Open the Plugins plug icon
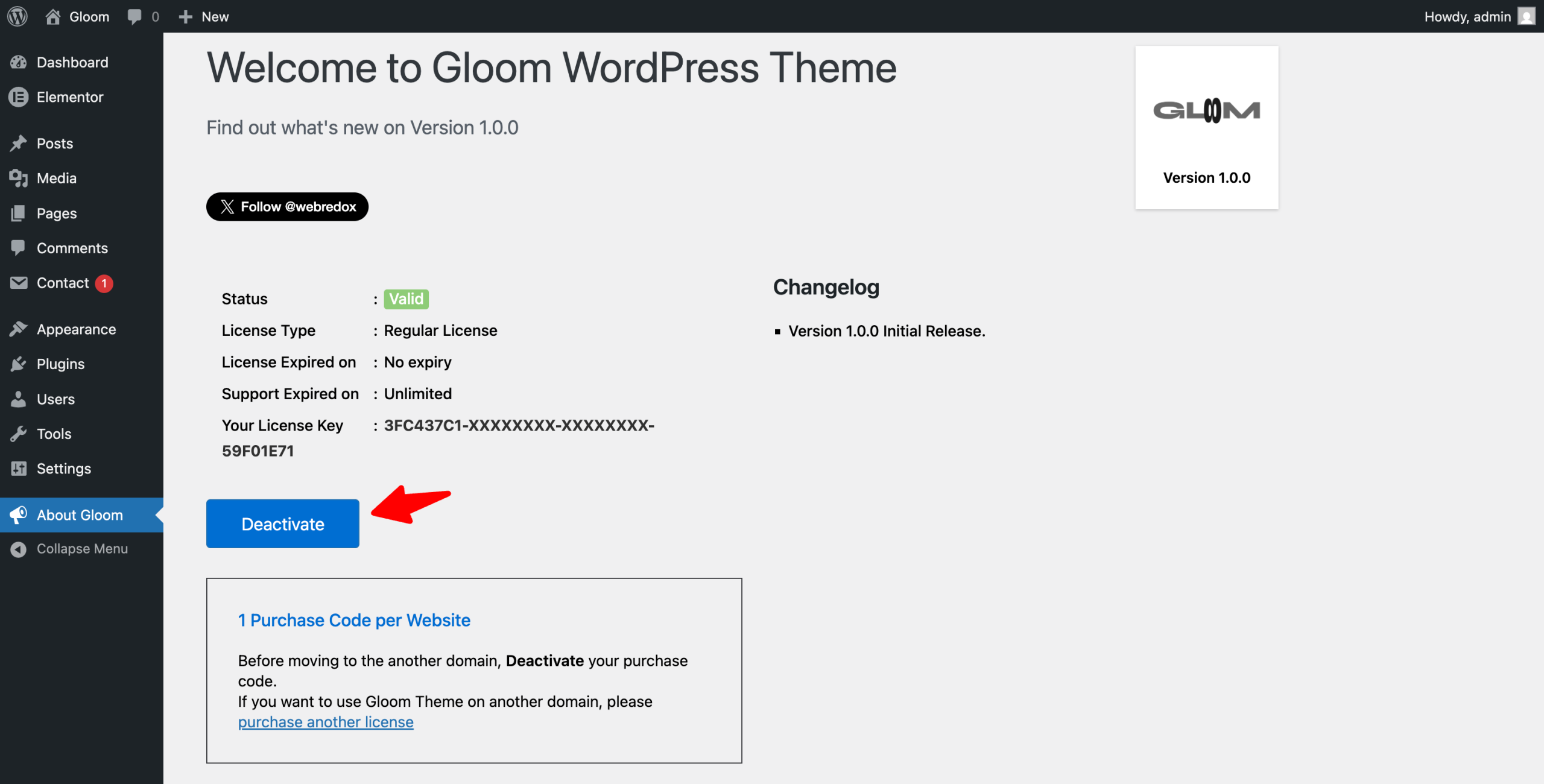This screenshot has height=784, width=1544. pyautogui.click(x=19, y=364)
